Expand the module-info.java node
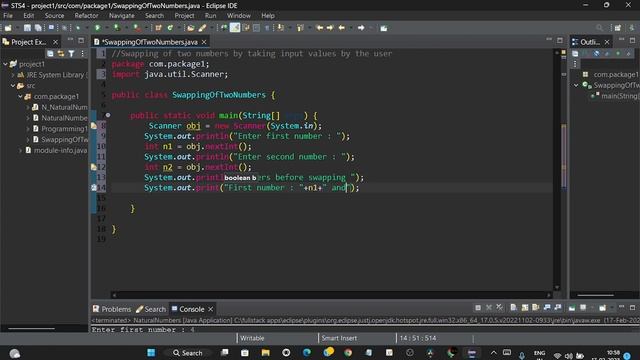This screenshot has height=360, width=640. [20, 150]
